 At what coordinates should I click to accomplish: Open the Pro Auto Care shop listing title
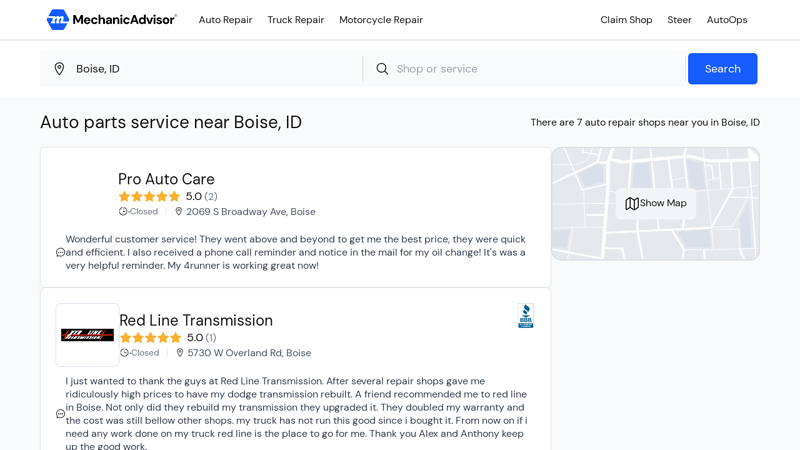tap(166, 179)
